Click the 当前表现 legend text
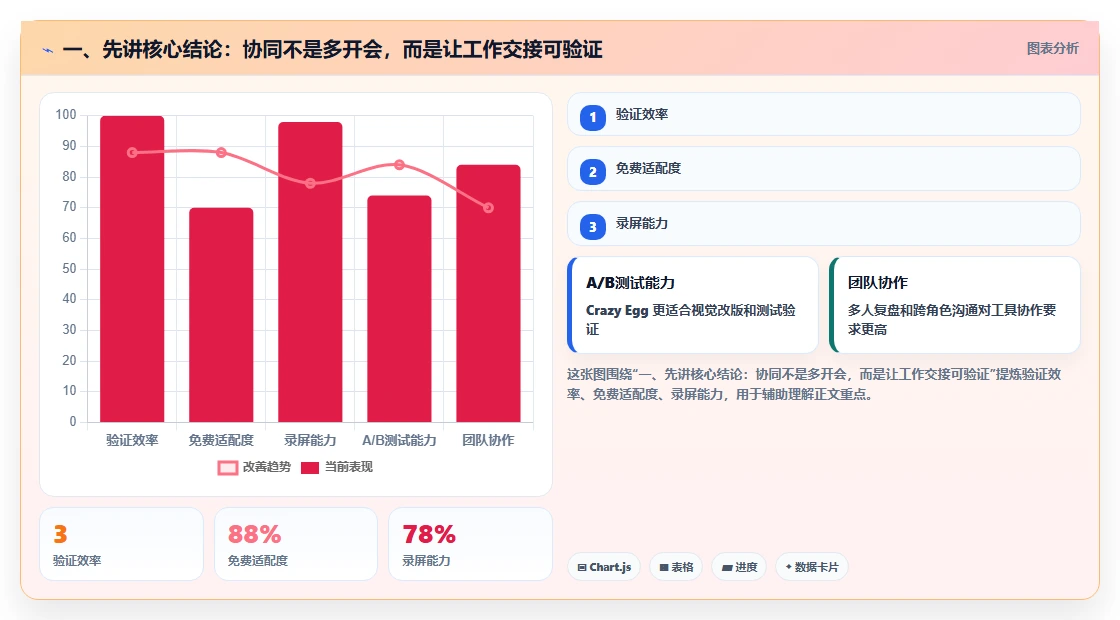The image size is (1120, 620). tap(349, 467)
